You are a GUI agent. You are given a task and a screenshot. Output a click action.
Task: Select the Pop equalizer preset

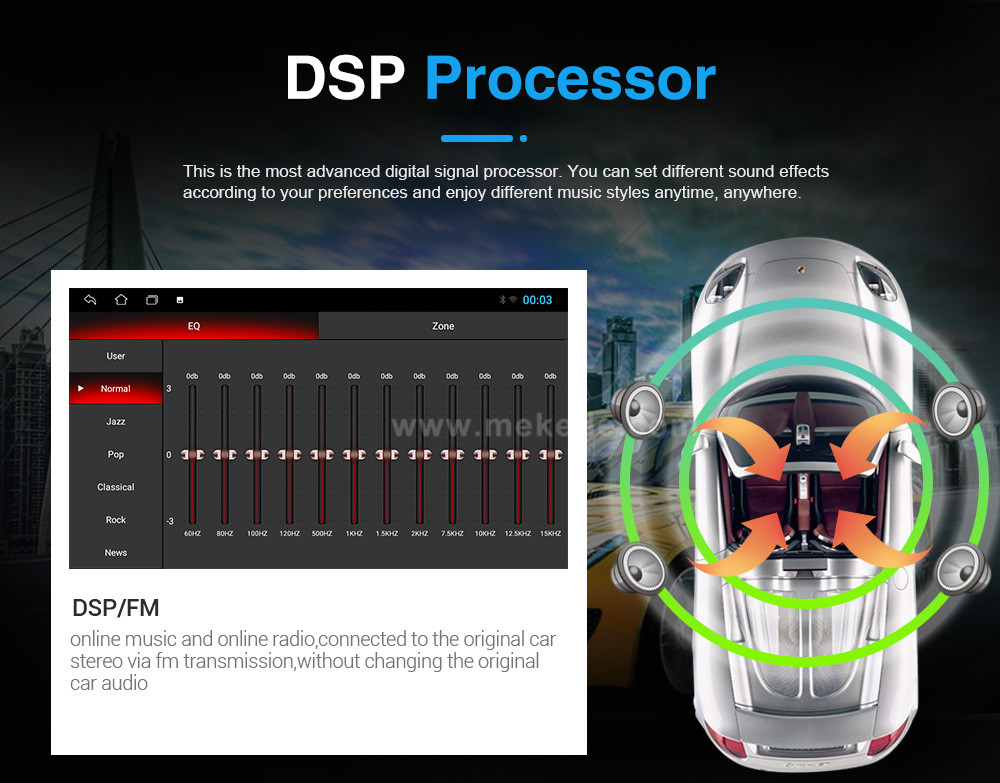[115, 454]
